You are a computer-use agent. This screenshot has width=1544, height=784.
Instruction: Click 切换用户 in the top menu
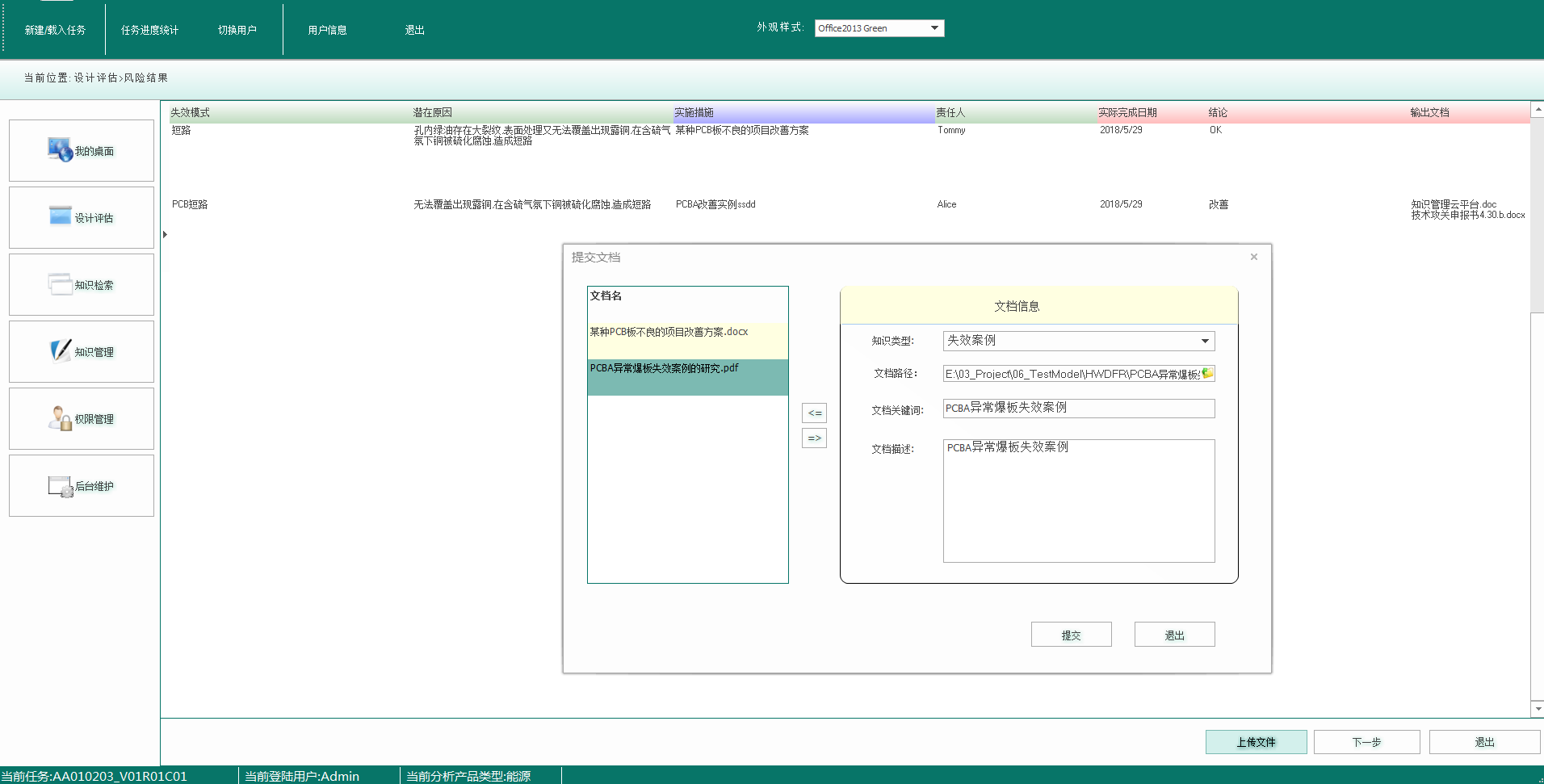tap(237, 30)
